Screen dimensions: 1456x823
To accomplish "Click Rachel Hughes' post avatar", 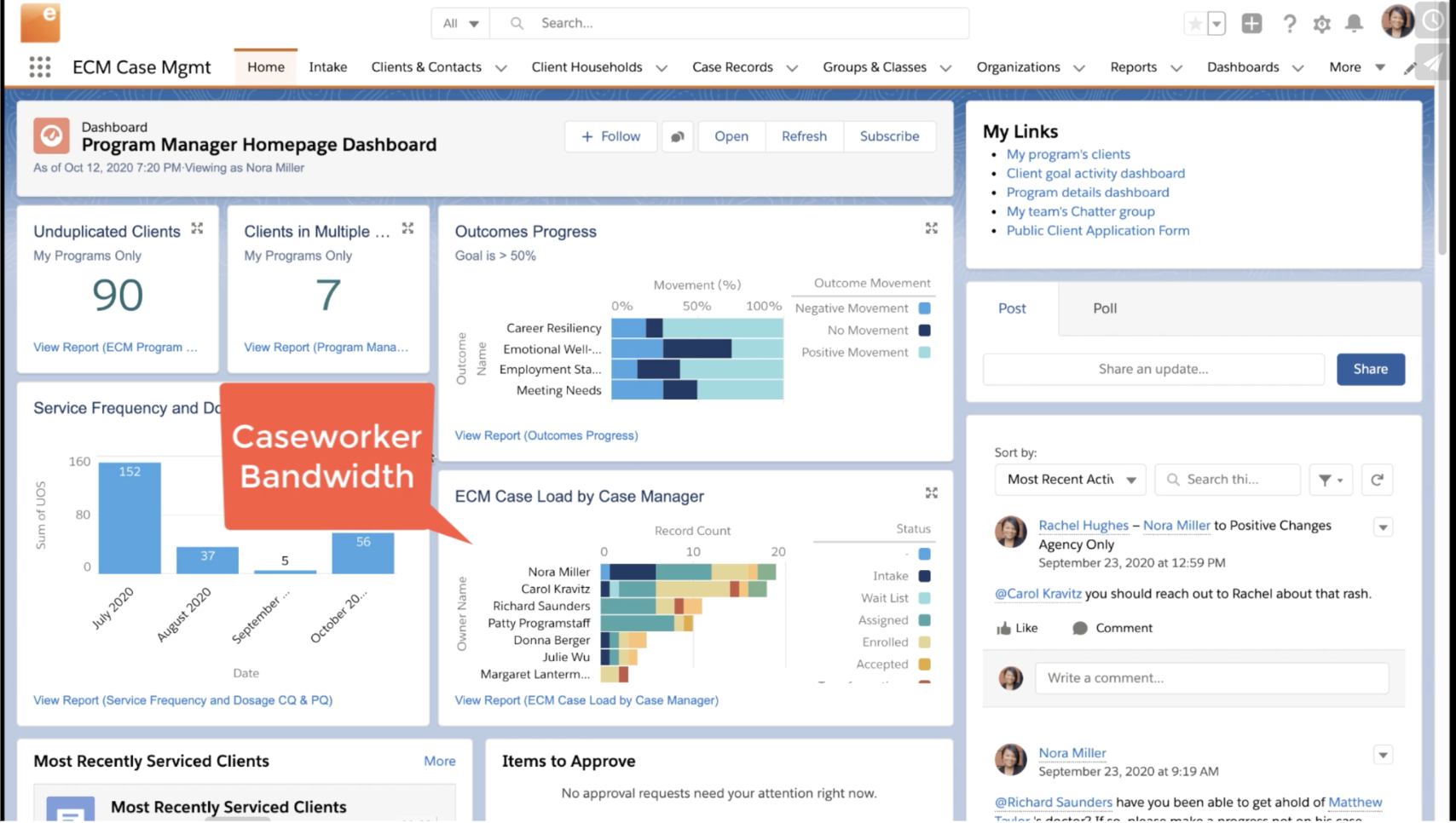I will coord(1011,532).
